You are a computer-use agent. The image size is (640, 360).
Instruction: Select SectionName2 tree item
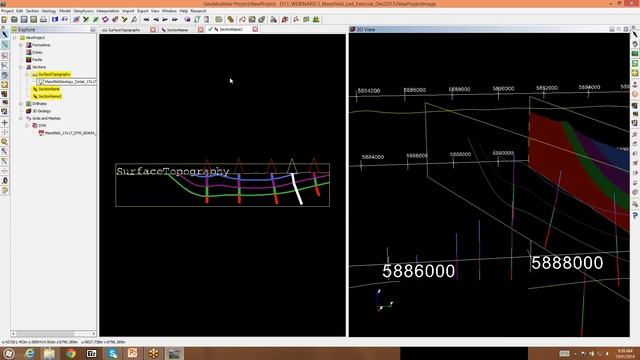47,96
